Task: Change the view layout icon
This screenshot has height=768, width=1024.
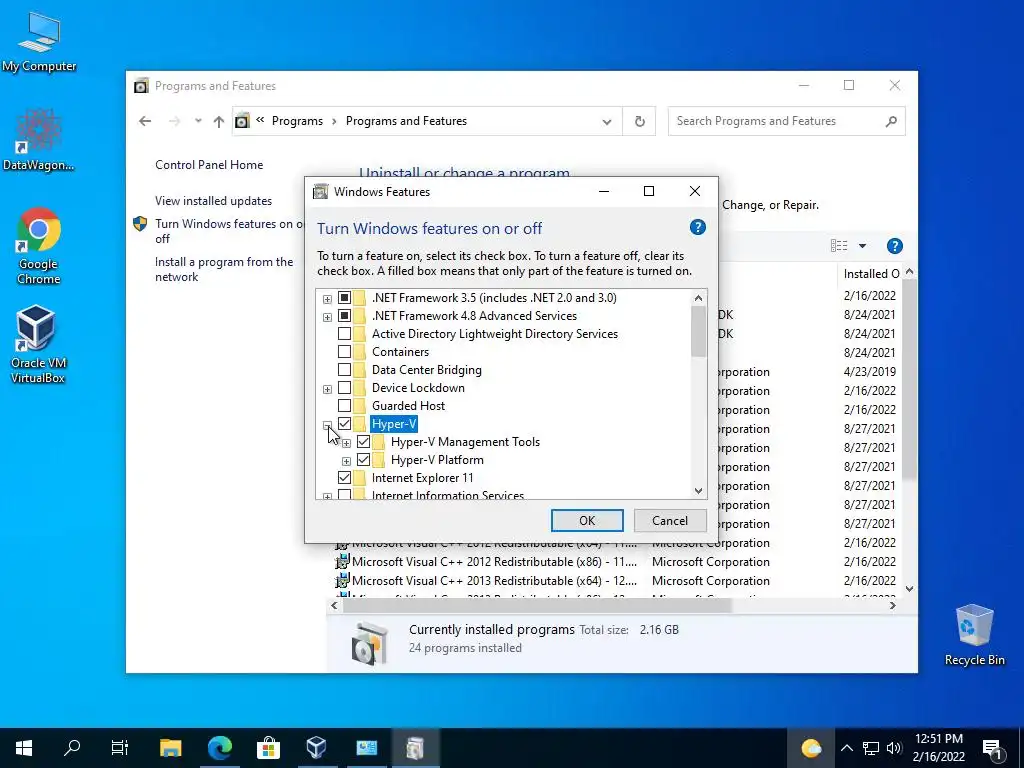Action: 839,246
